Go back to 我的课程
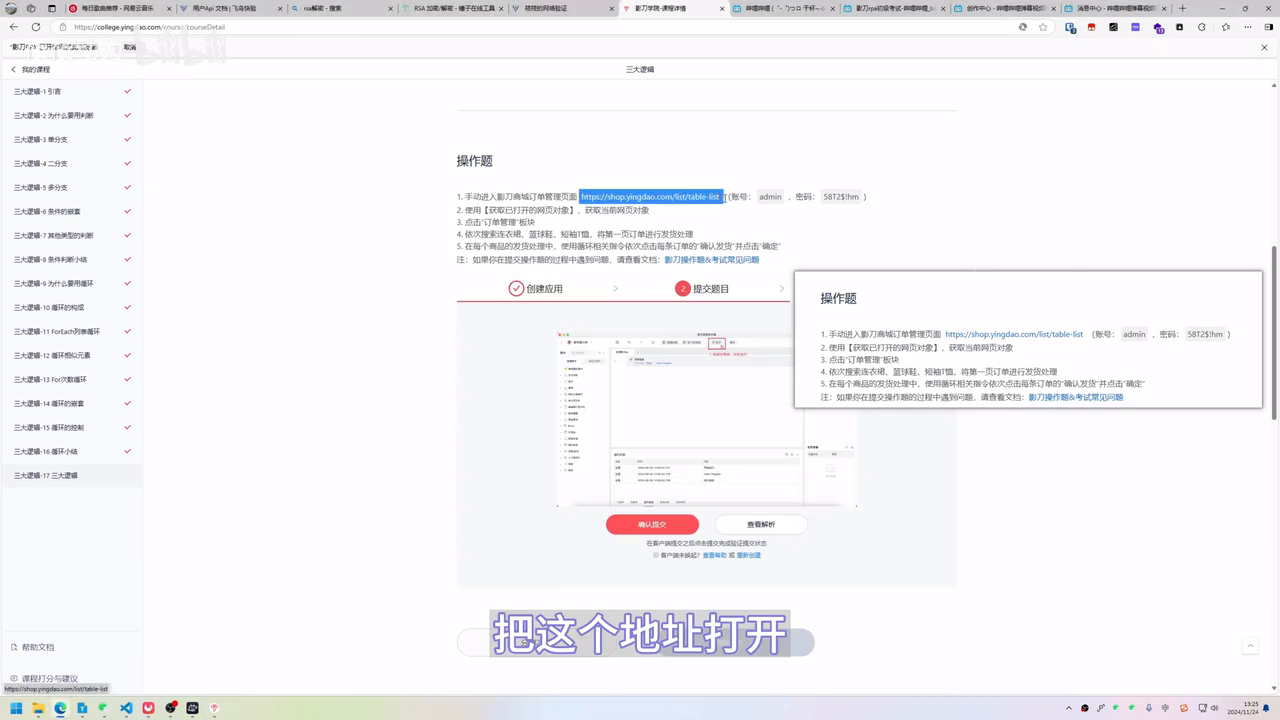 tap(30, 70)
